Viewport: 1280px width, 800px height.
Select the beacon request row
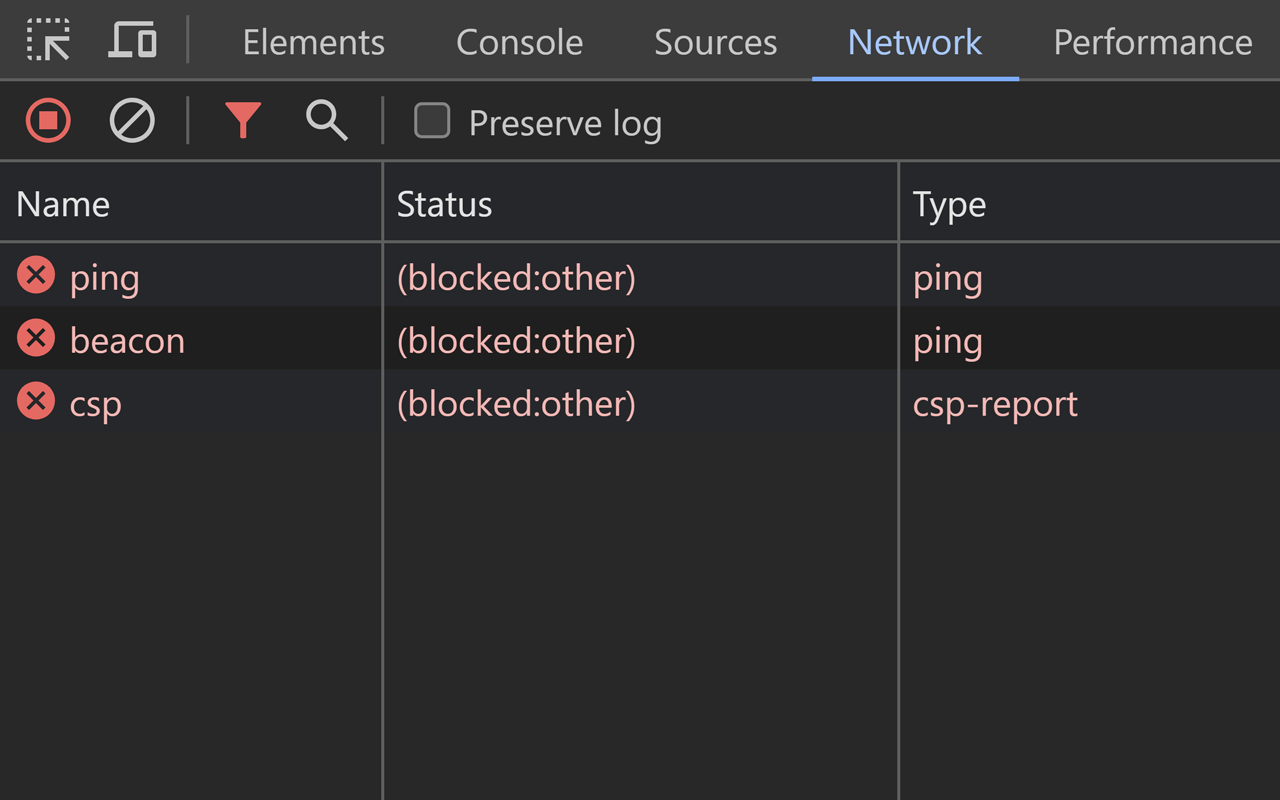[x=127, y=339]
